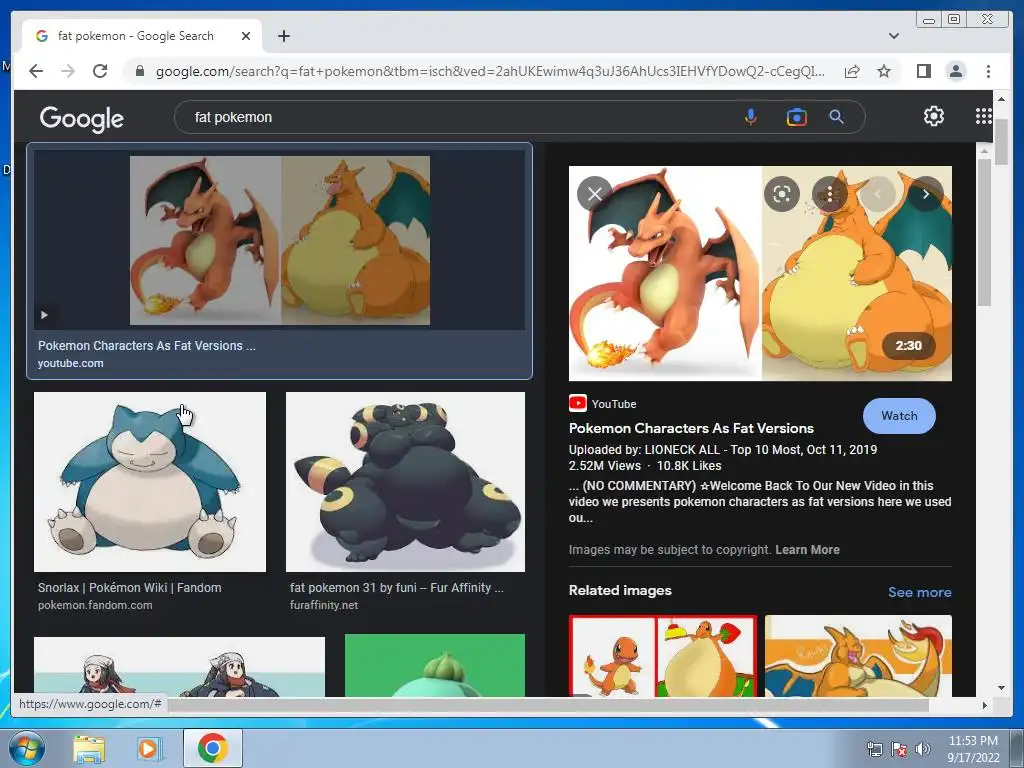Click the fat pokemon search field
Viewport: 1024px width, 768px height.
[457, 117]
